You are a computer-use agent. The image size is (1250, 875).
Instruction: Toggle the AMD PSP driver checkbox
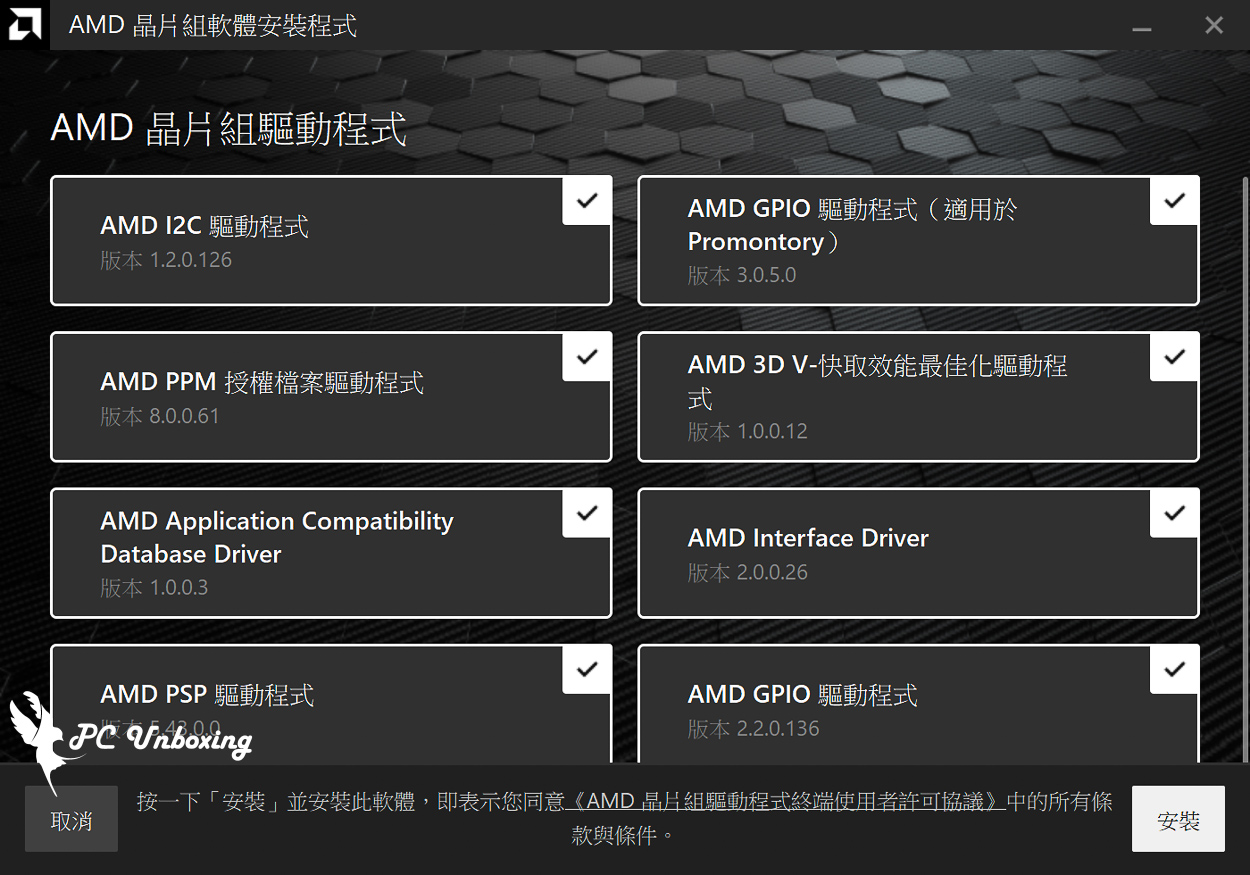coord(587,669)
